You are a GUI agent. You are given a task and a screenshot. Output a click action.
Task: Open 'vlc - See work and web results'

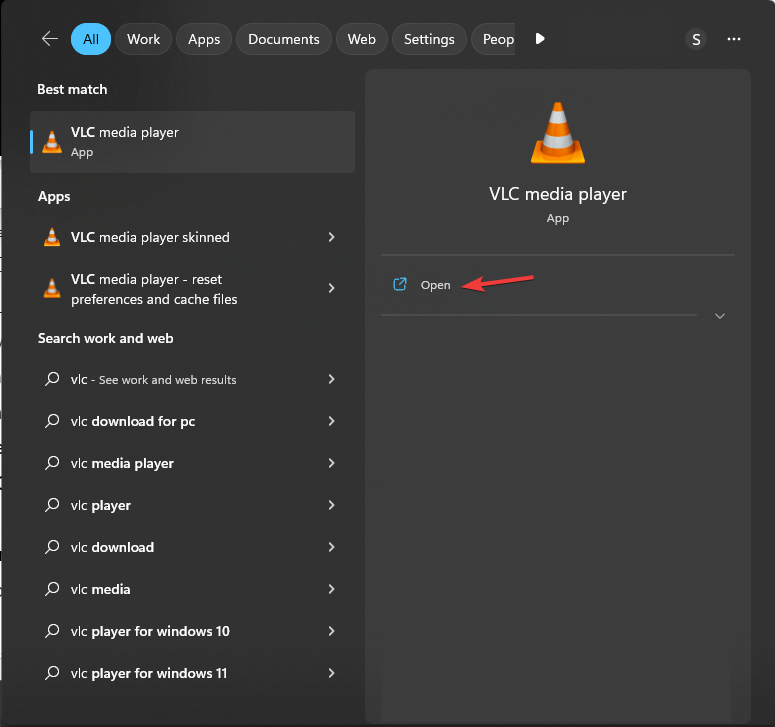(192, 379)
